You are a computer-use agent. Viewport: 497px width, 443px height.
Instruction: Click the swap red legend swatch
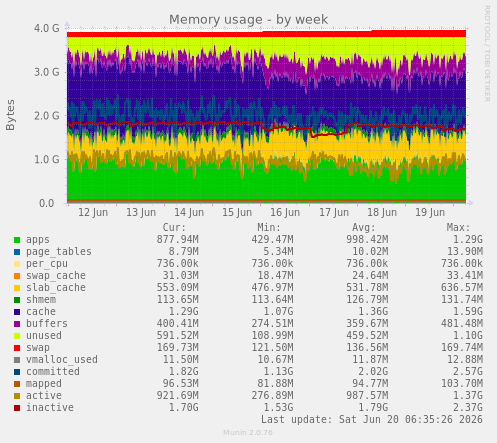pos(17,348)
